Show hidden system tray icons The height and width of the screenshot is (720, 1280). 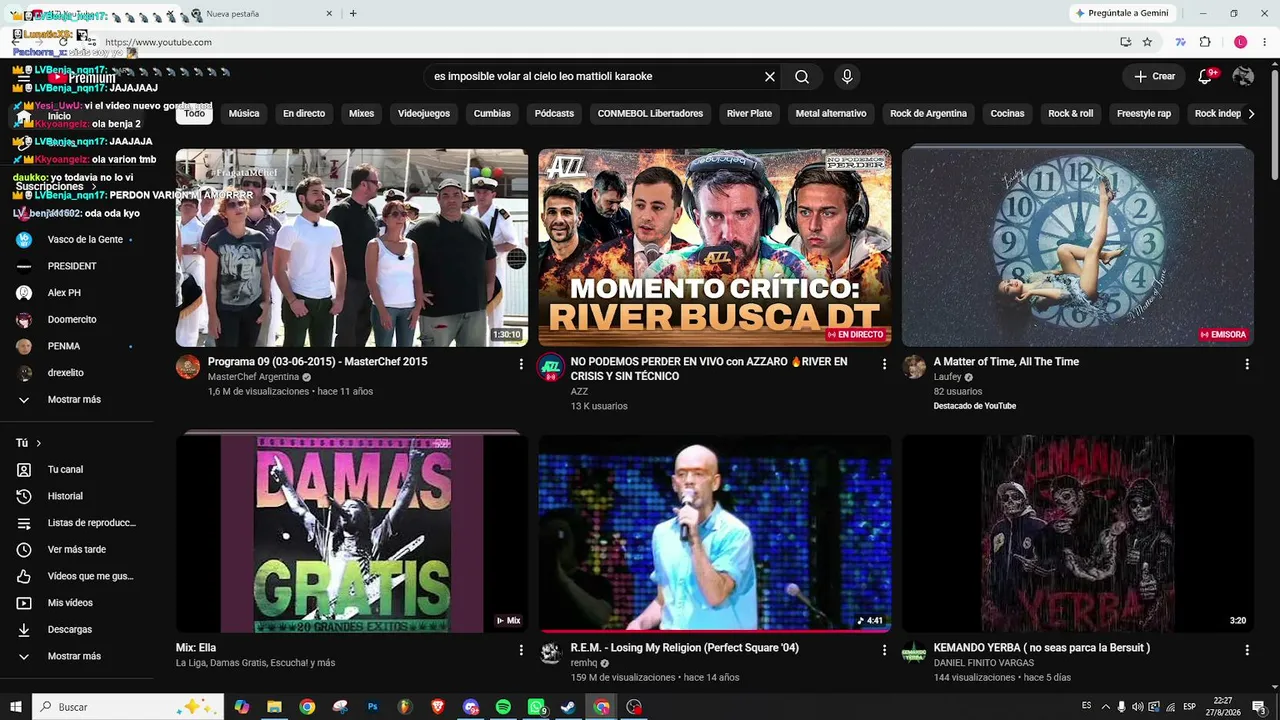click(x=1106, y=707)
